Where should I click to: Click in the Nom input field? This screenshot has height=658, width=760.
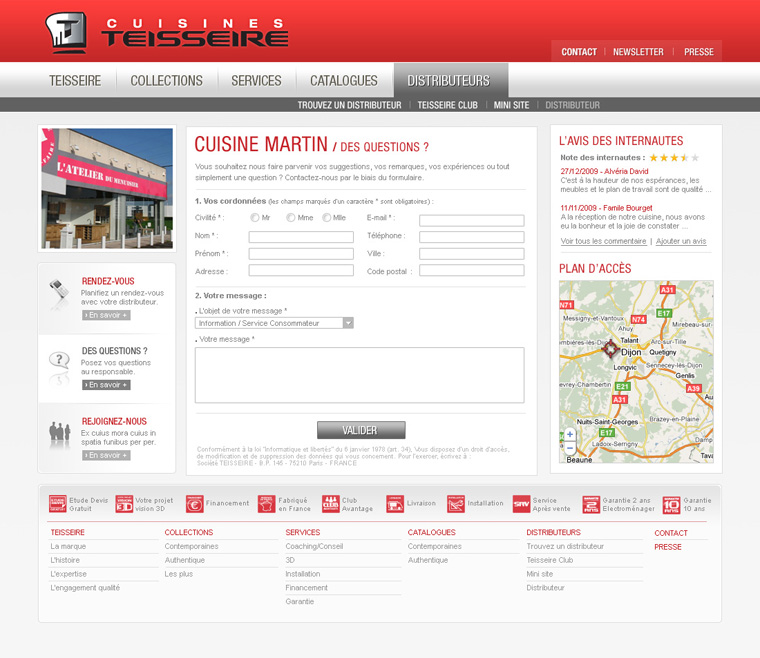(x=301, y=236)
